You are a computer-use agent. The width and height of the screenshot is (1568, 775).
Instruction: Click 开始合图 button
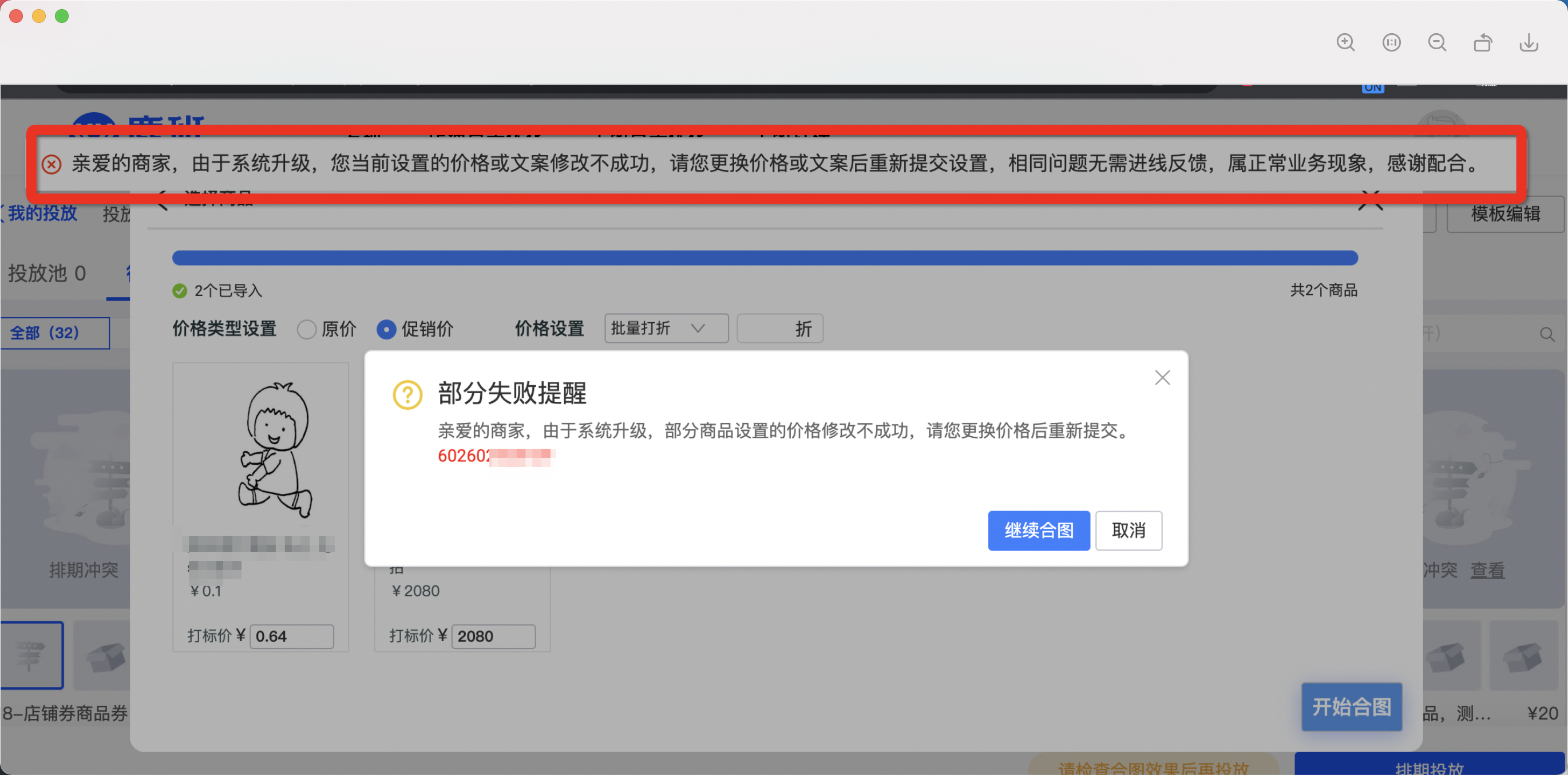(1351, 707)
